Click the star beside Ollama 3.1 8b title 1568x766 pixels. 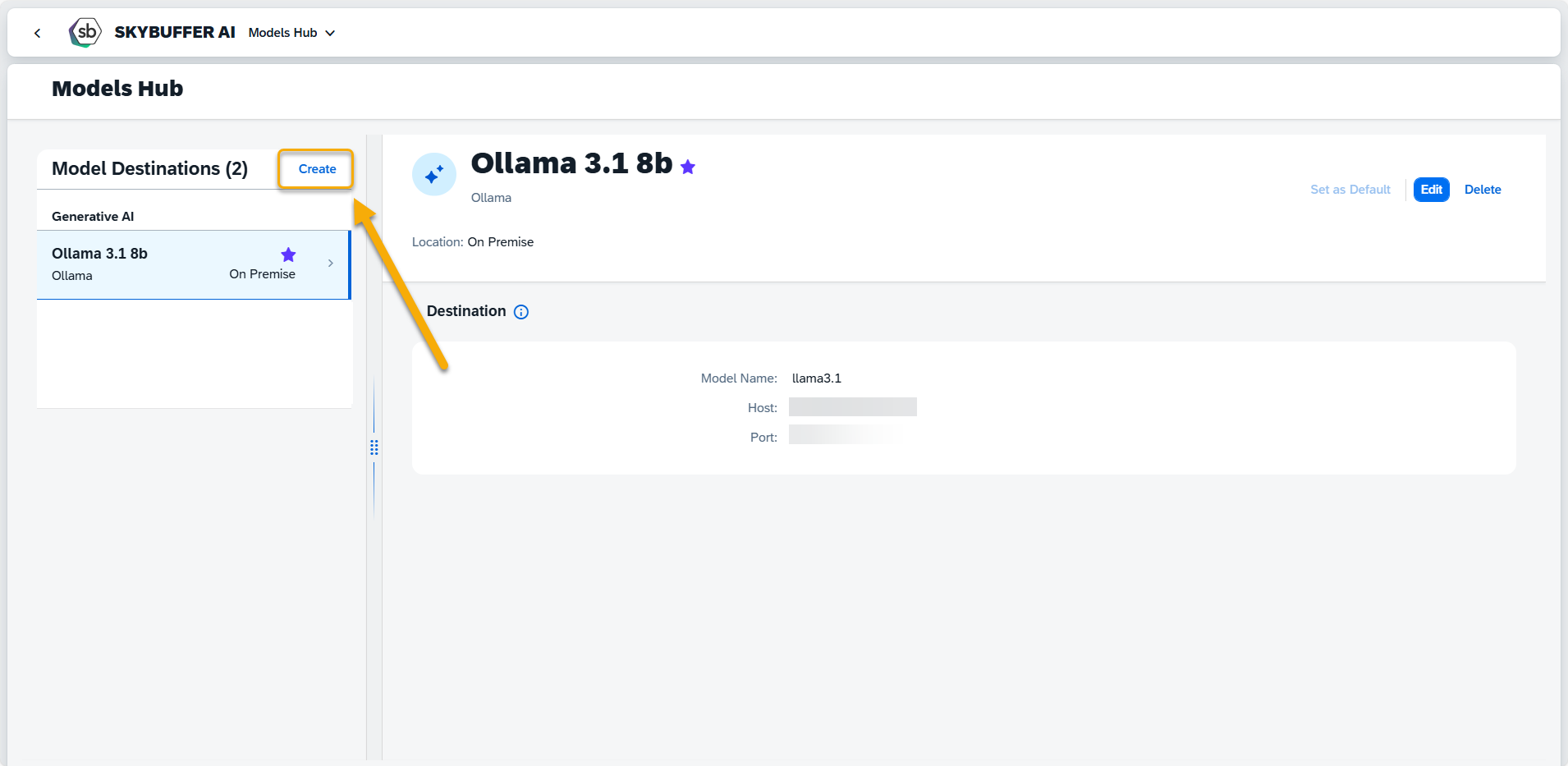point(688,167)
